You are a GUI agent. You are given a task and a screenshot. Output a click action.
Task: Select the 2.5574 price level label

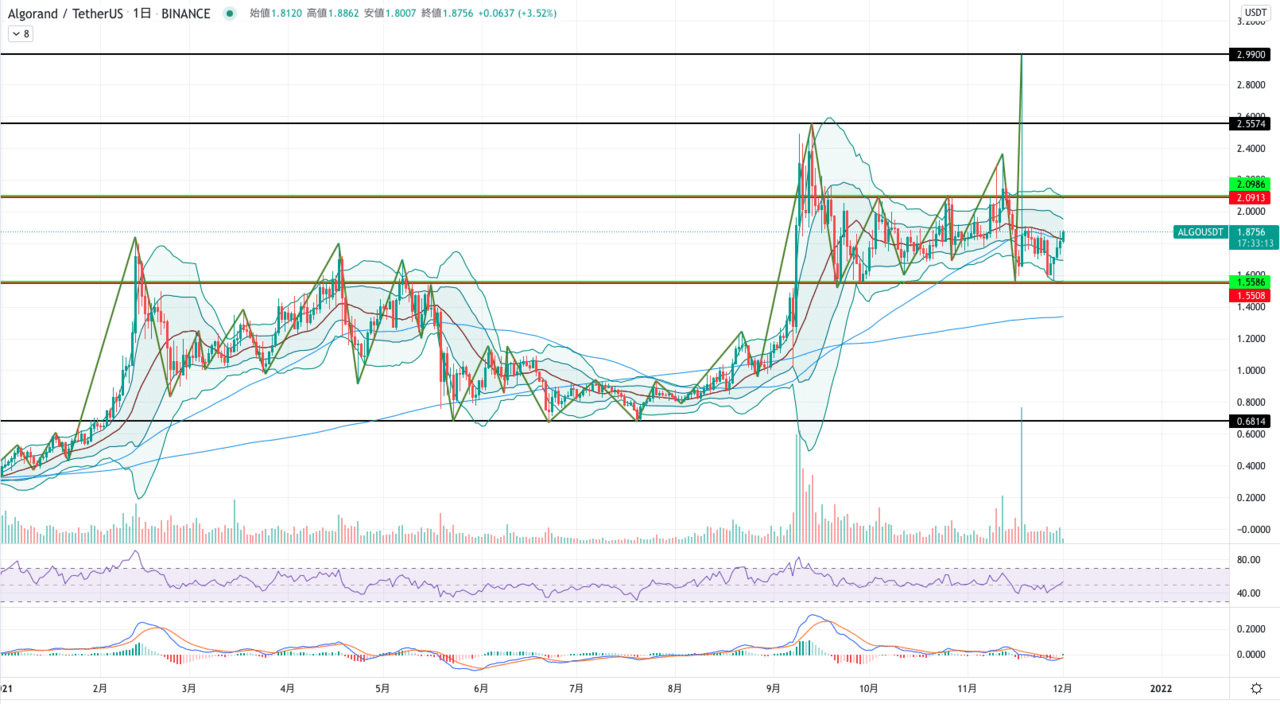pyautogui.click(x=1249, y=124)
